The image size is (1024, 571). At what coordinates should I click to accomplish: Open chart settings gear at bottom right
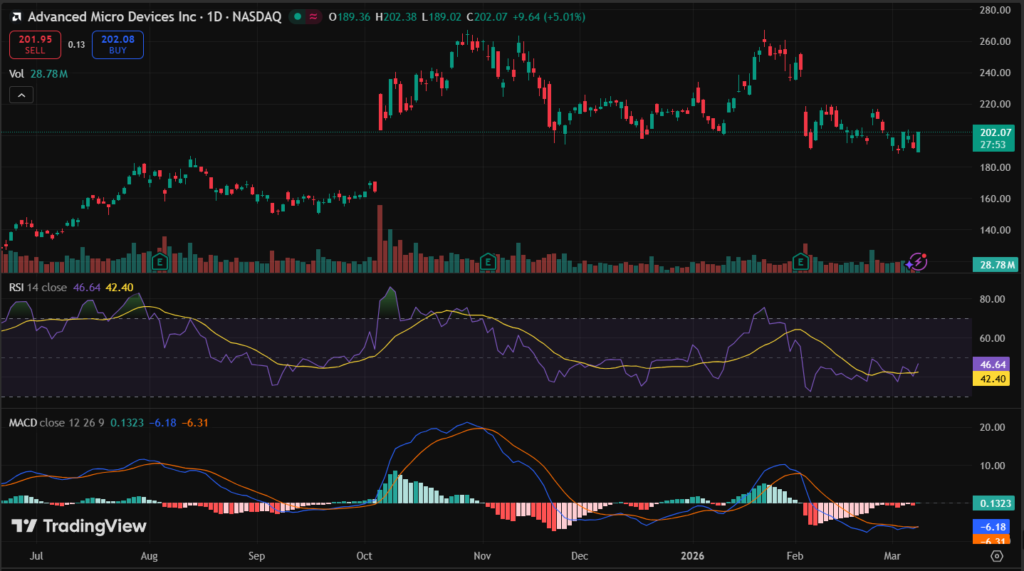coord(996,554)
